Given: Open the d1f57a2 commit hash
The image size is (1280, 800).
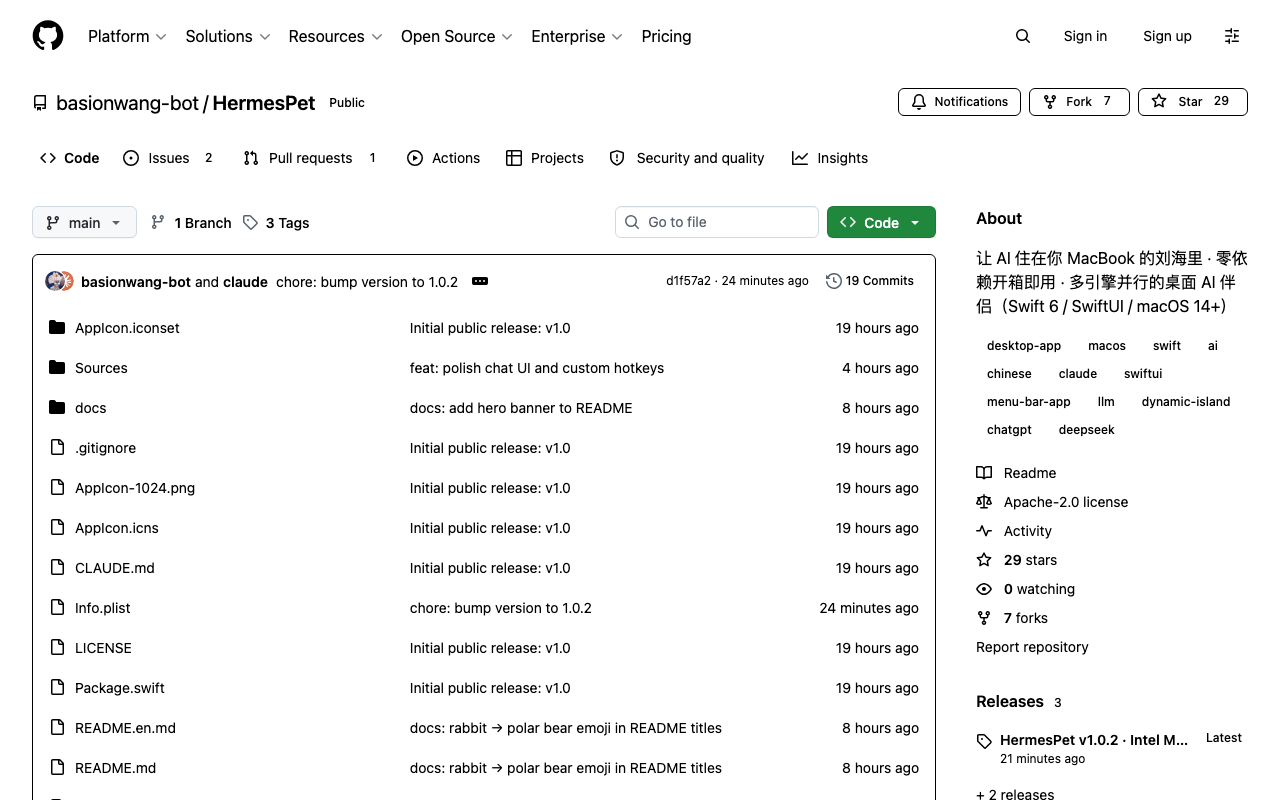Looking at the screenshot, I should click(688, 281).
